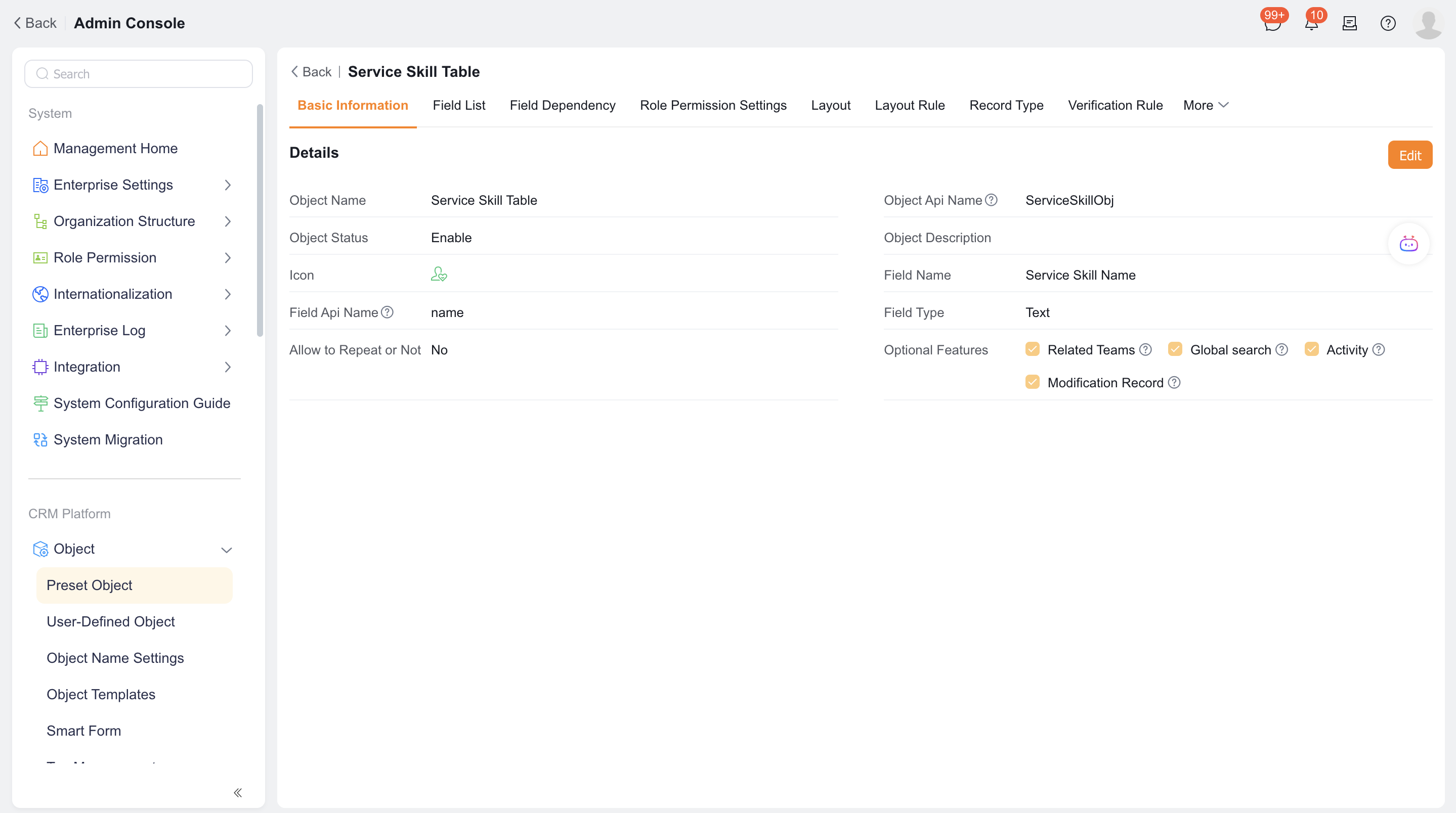Click the Integration chip icon

40,367
